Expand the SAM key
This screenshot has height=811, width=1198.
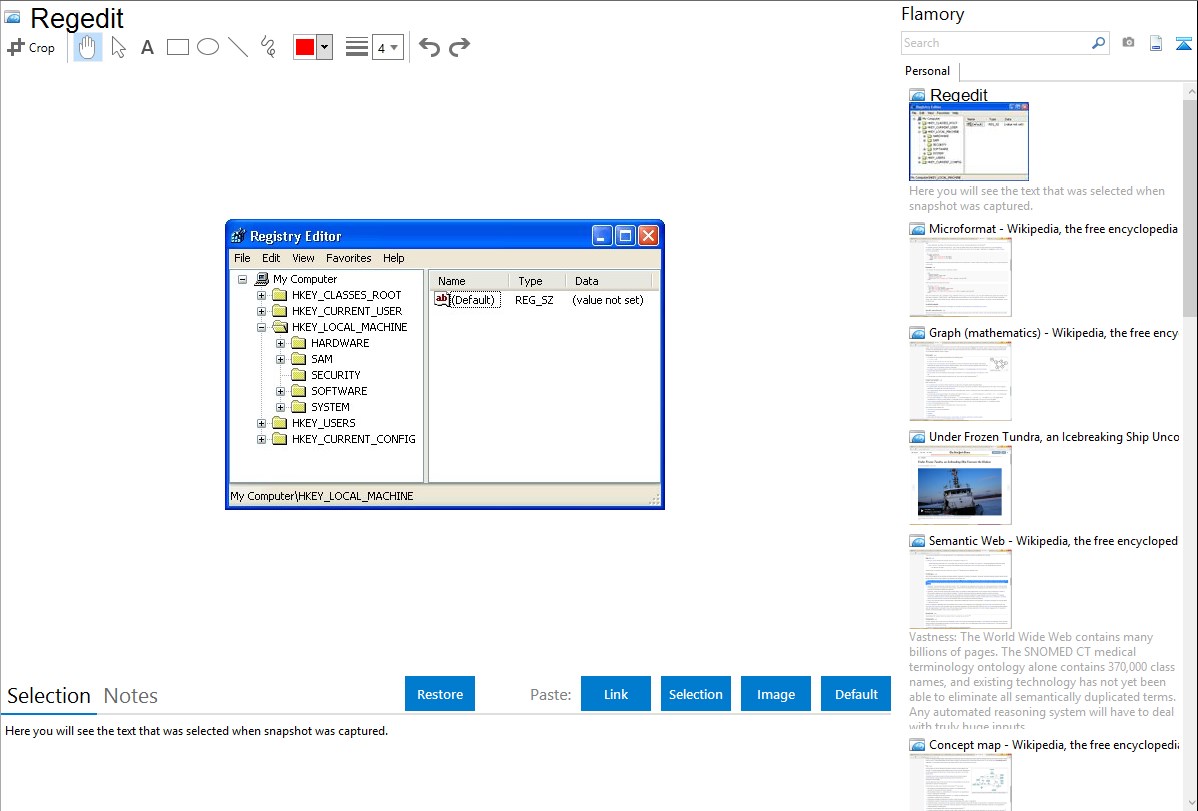(x=280, y=359)
